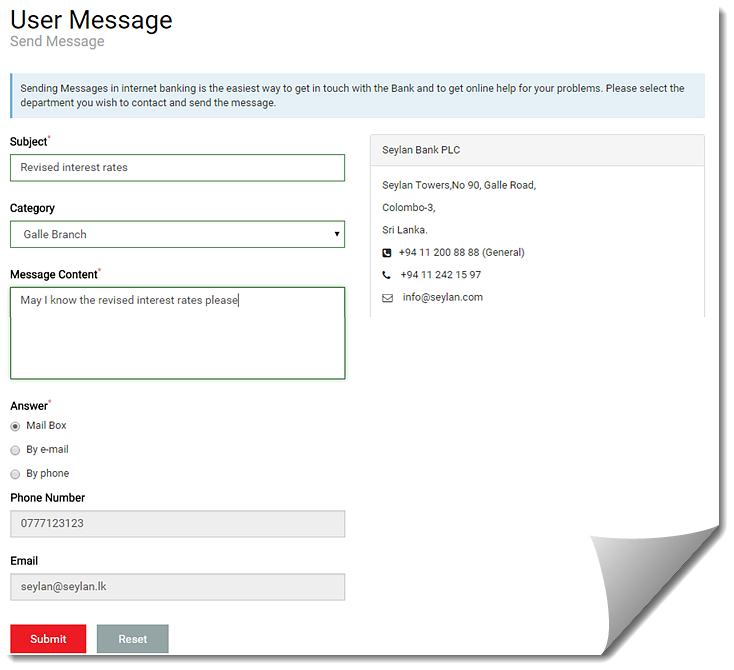The image size is (734, 670).
Task: Click the general phone icon beside +94 11 200 88 88
Action: 387,253
